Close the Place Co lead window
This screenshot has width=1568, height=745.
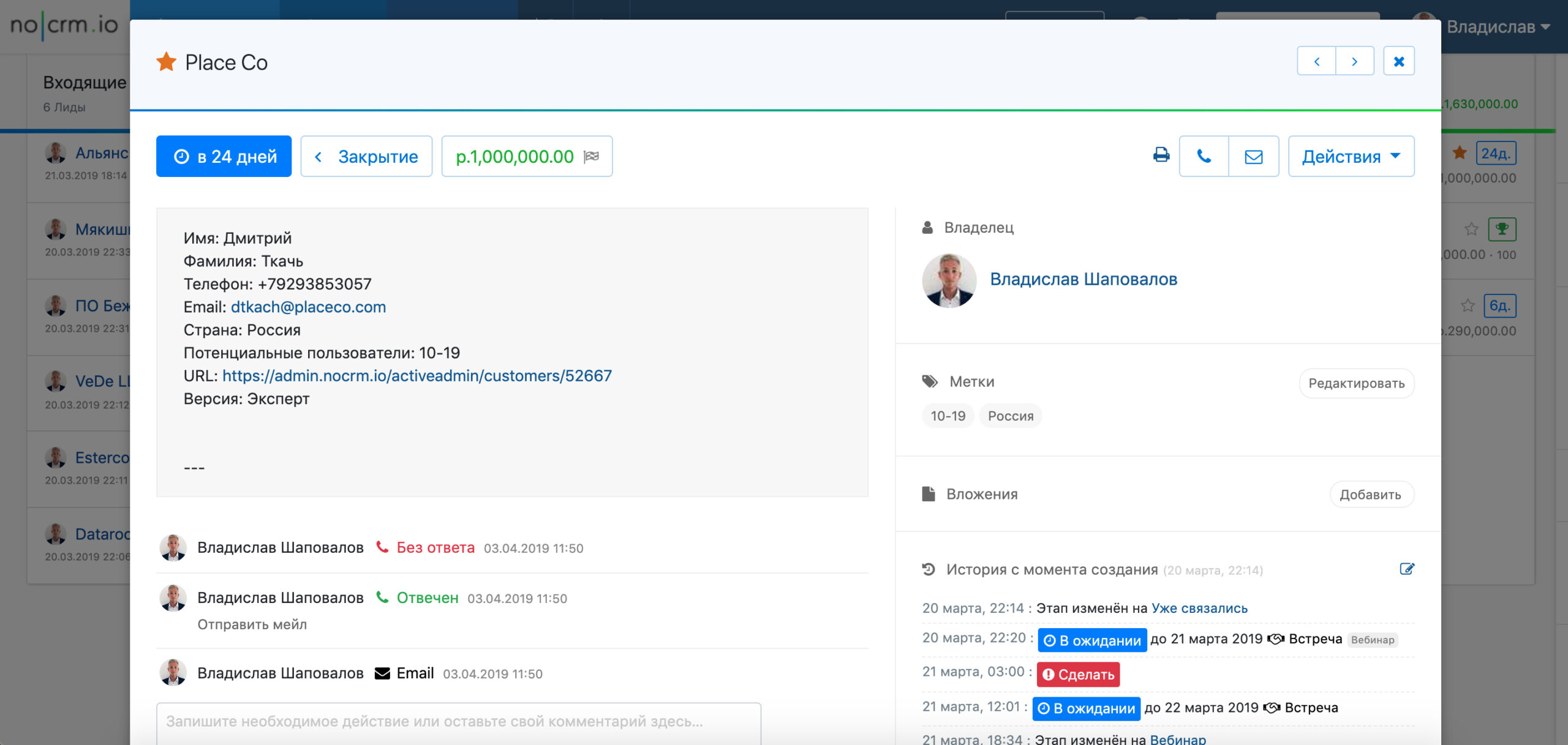(1398, 61)
